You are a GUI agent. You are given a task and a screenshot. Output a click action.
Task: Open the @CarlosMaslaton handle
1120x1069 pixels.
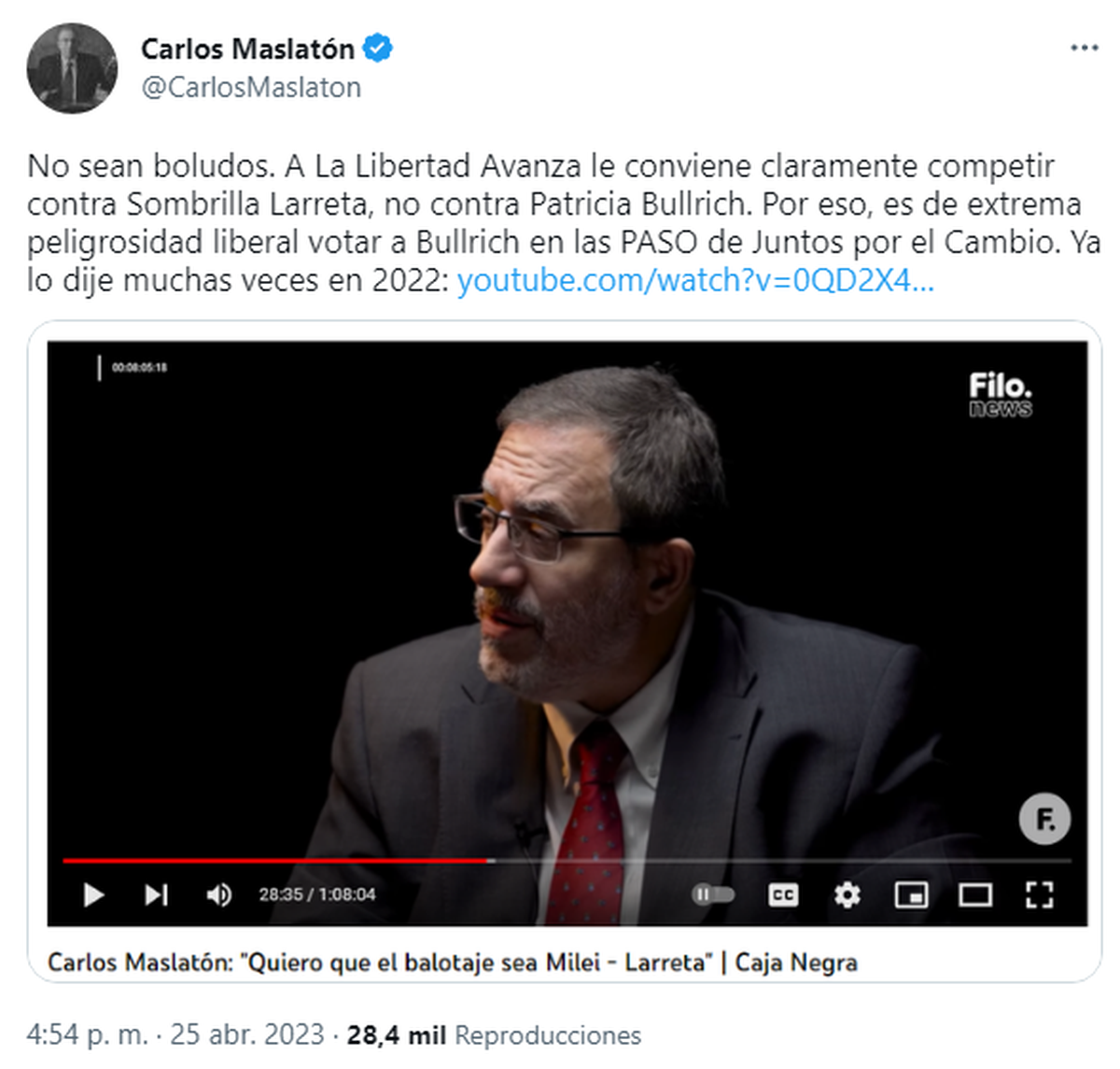click(251, 88)
